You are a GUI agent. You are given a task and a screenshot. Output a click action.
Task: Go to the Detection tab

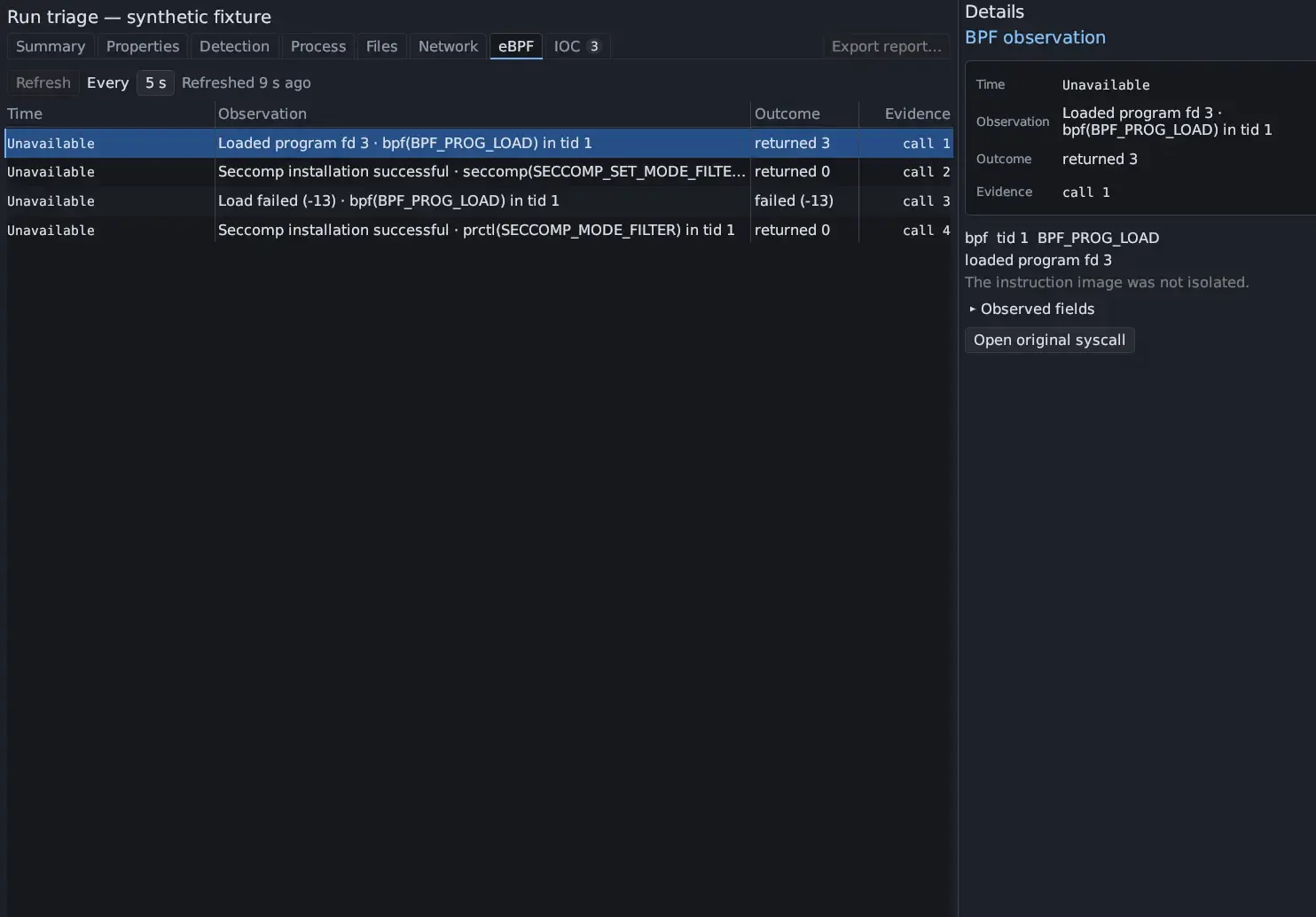pyautogui.click(x=234, y=46)
